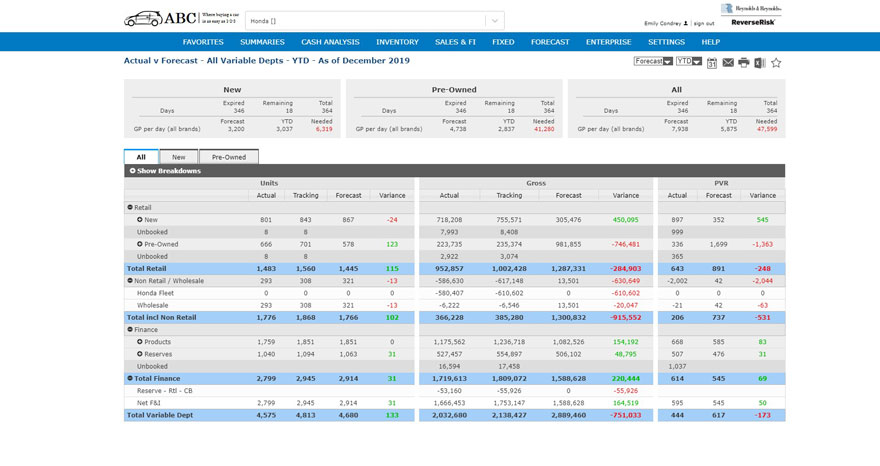The height and width of the screenshot is (466, 880).
Task: Click the 1,037 Unbooked PVR actual value
Action: (677, 366)
